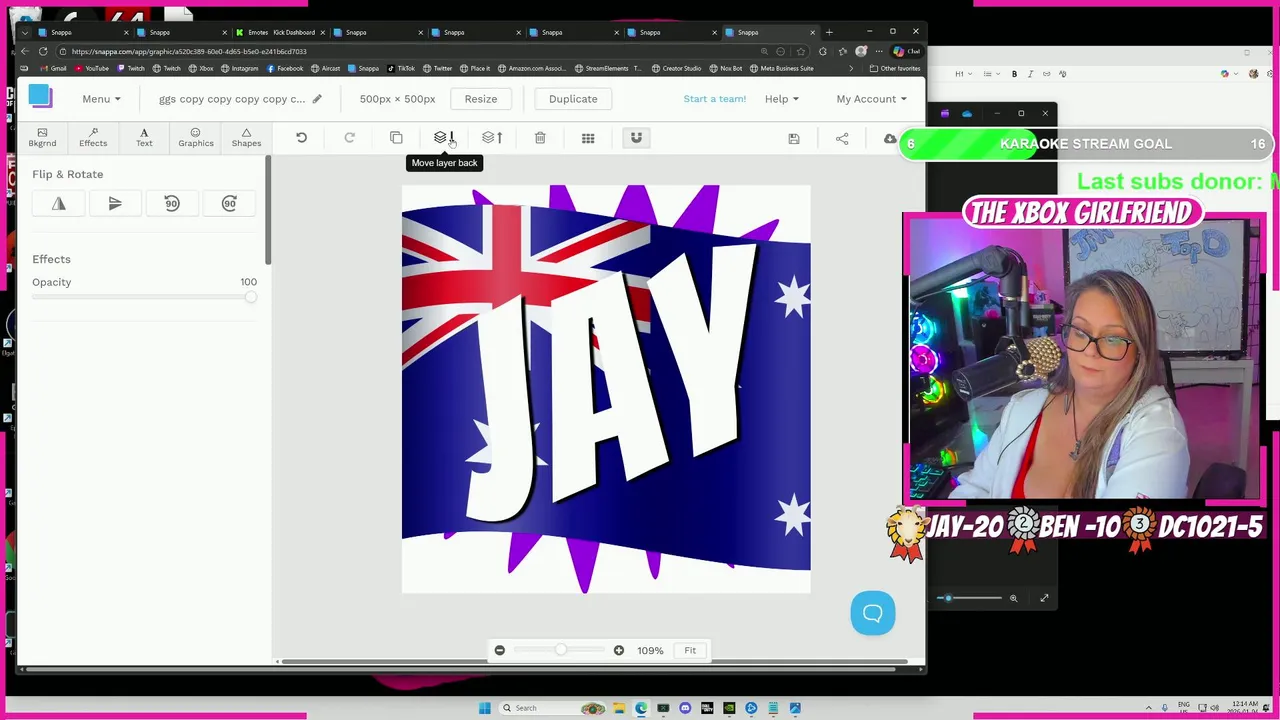The width and height of the screenshot is (1280, 720).
Task: Open the TikTok bookmark
Action: coord(401,68)
